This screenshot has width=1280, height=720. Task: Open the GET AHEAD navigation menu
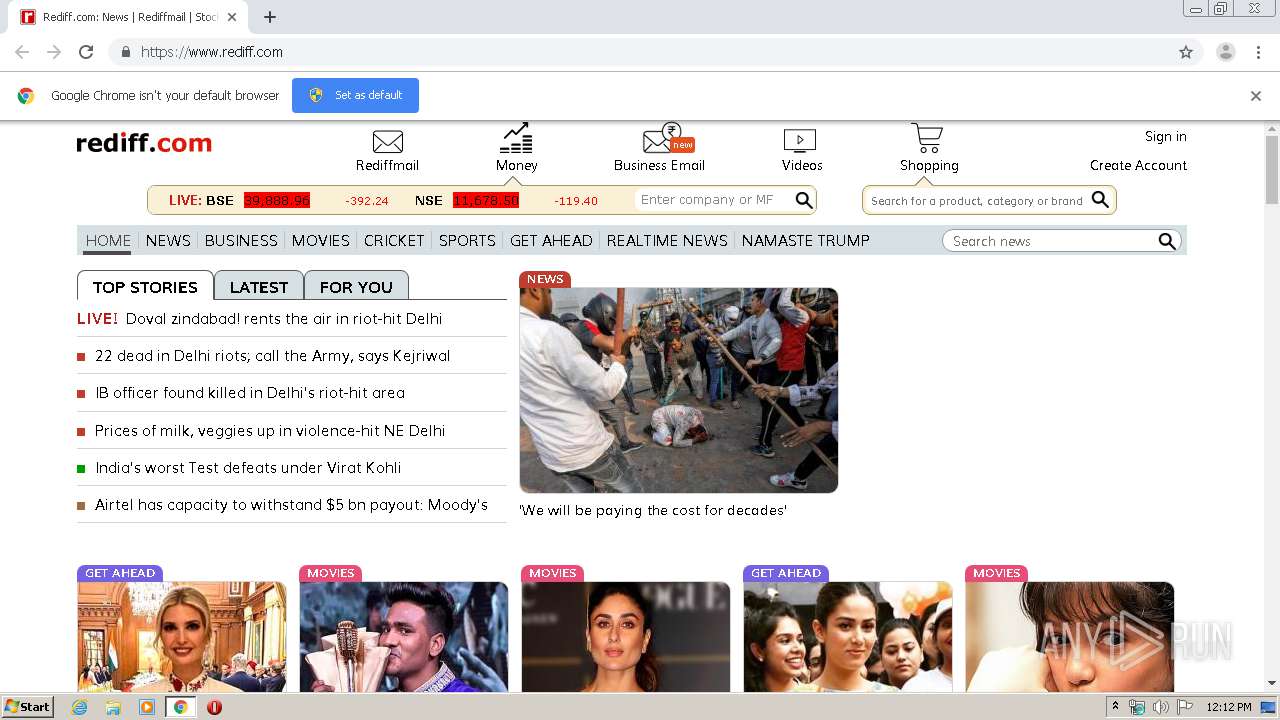[551, 241]
